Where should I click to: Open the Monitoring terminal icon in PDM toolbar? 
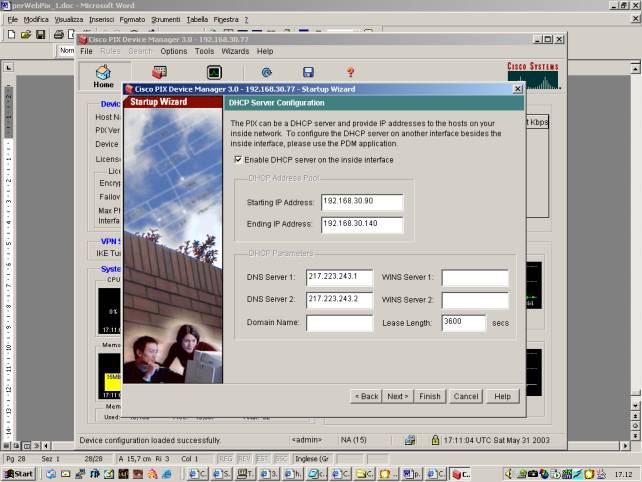click(x=214, y=72)
